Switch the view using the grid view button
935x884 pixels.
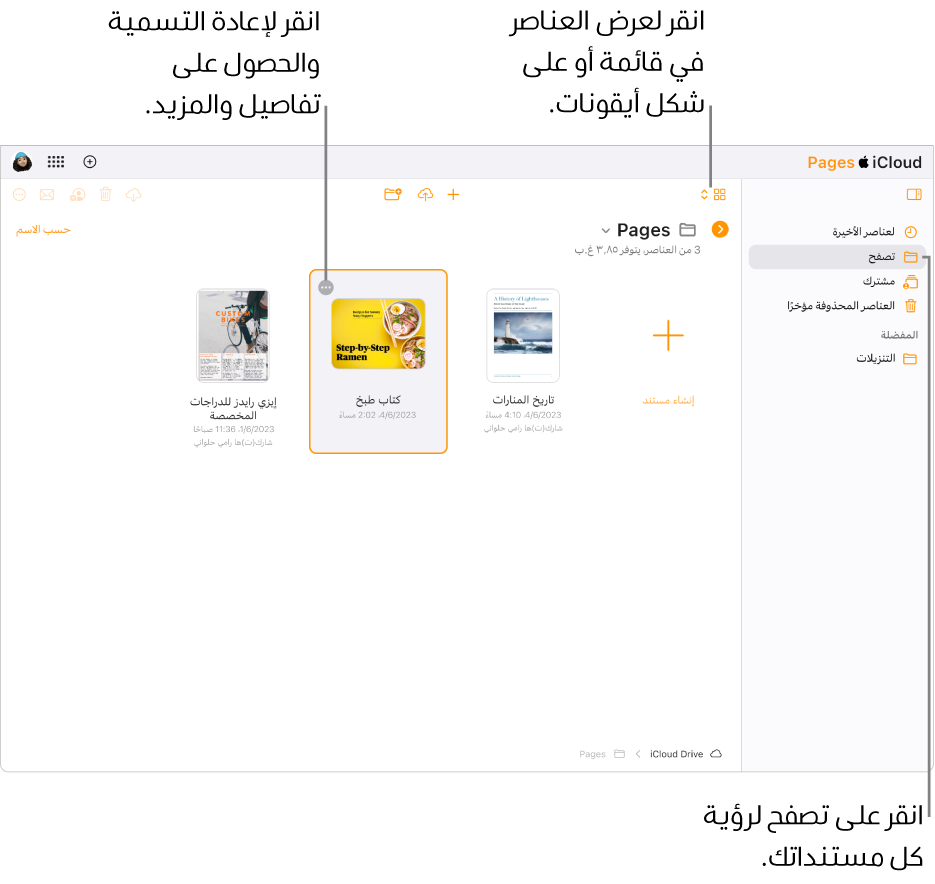coord(720,195)
